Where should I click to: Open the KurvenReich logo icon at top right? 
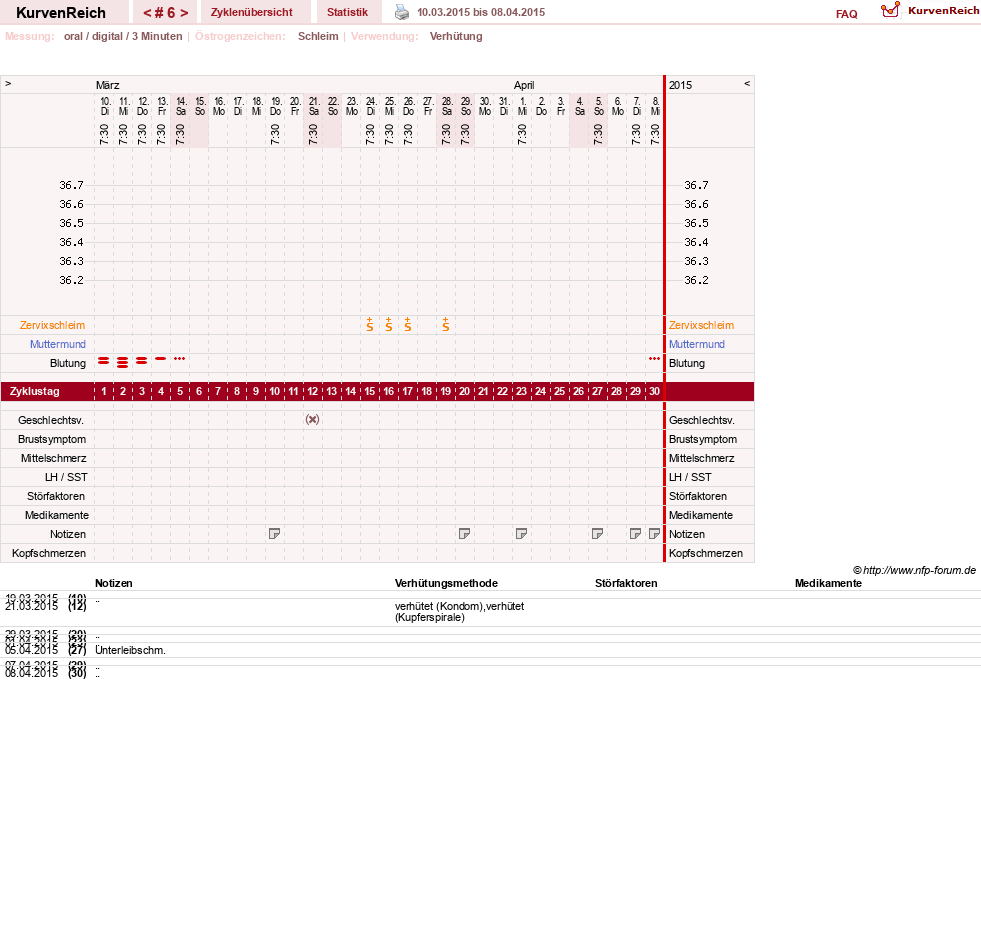click(890, 10)
